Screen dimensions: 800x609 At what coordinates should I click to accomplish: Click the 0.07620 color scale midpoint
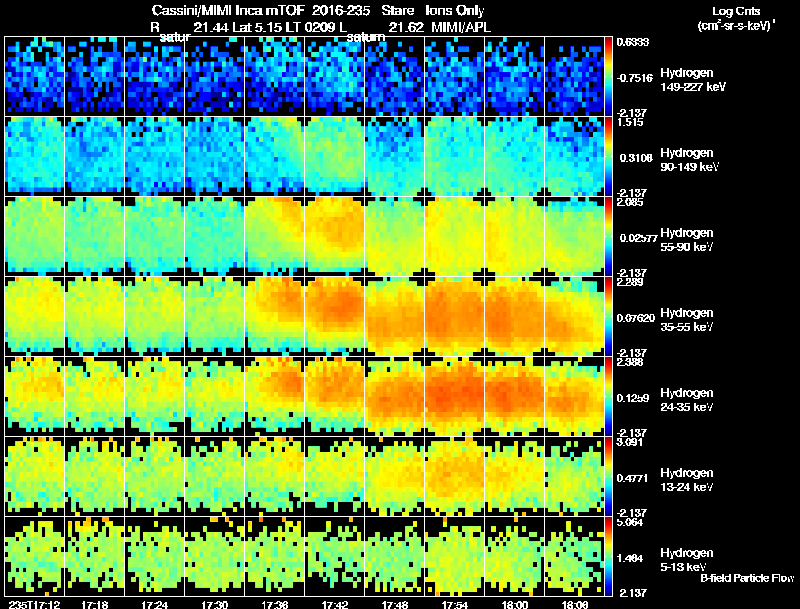click(x=635, y=318)
